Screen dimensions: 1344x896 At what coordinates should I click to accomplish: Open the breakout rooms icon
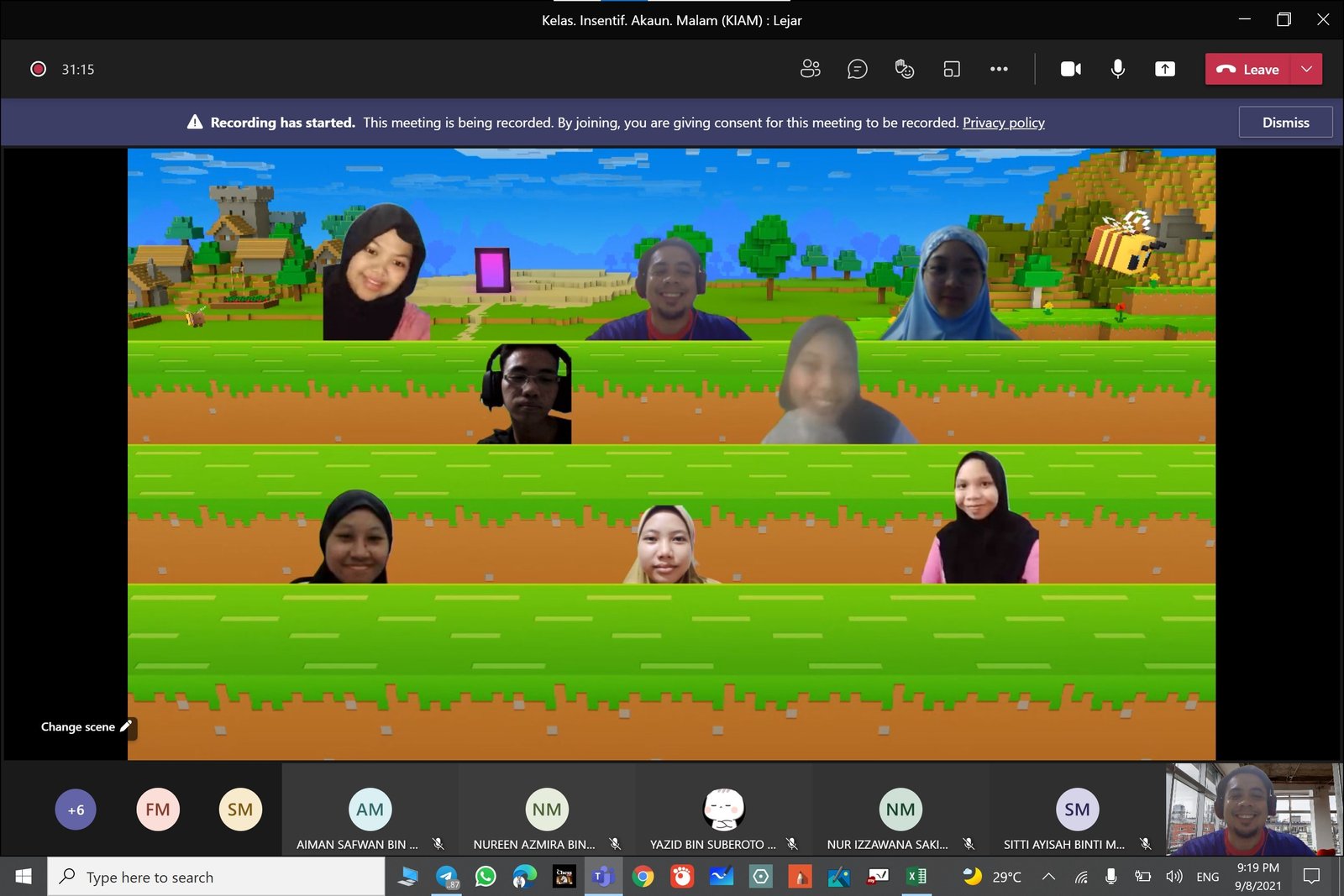952,69
